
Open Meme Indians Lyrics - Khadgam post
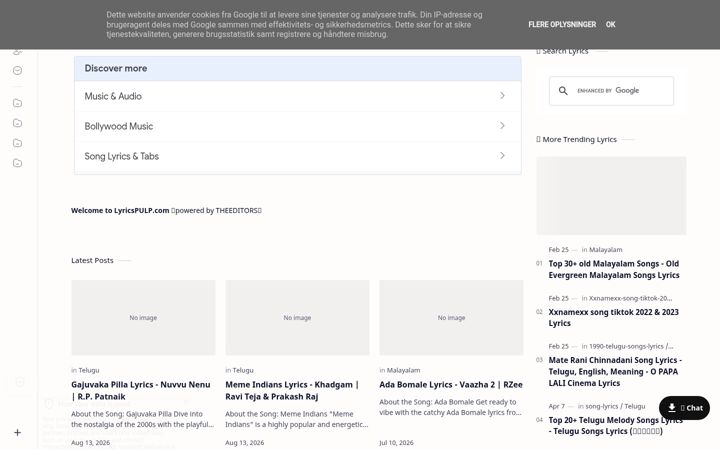(x=292, y=390)
